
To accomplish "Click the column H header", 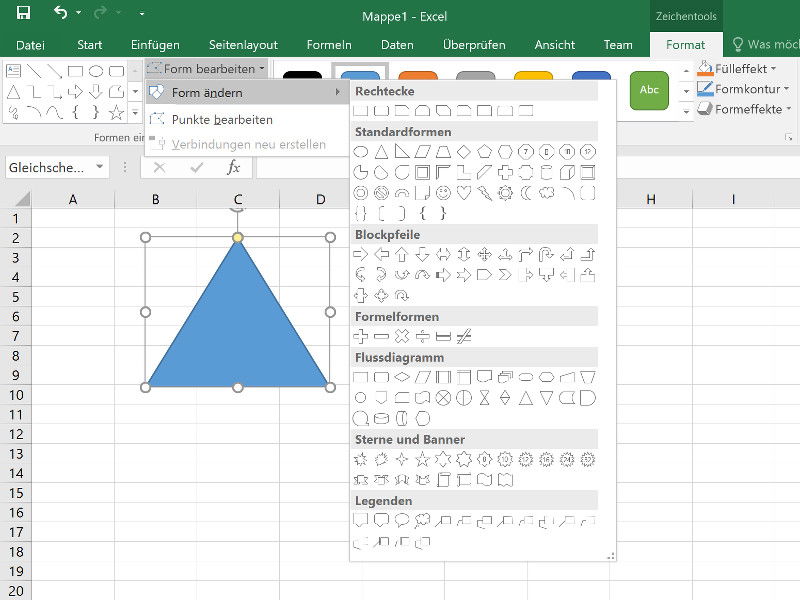I will tap(651, 199).
